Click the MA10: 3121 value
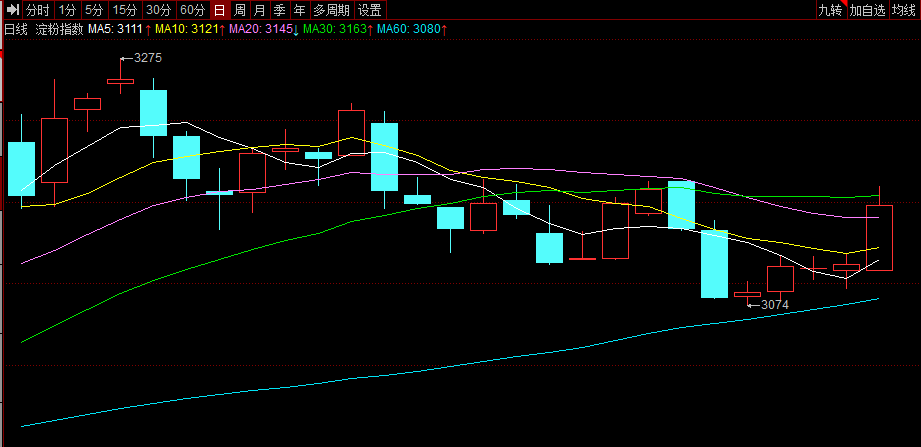Screen dimensions: 921x447 [187, 29]
